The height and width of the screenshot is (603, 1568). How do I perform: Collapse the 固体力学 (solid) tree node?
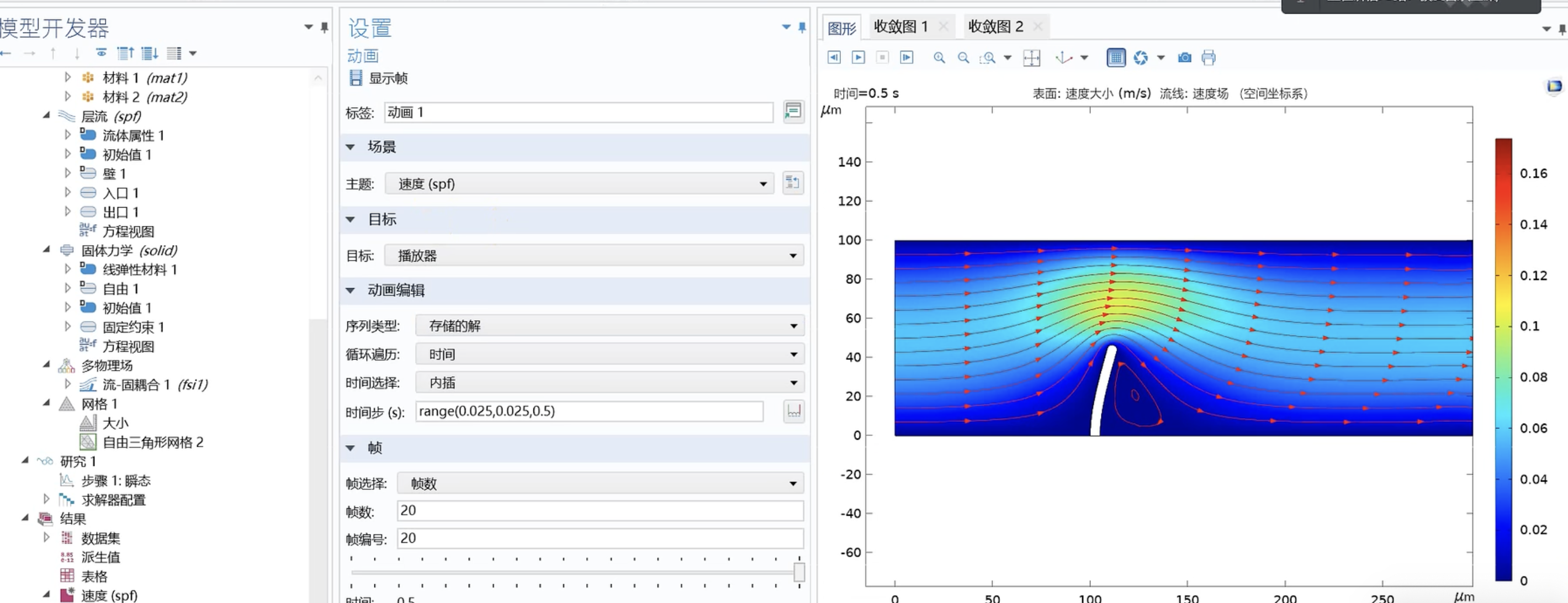tap(46, 250)
